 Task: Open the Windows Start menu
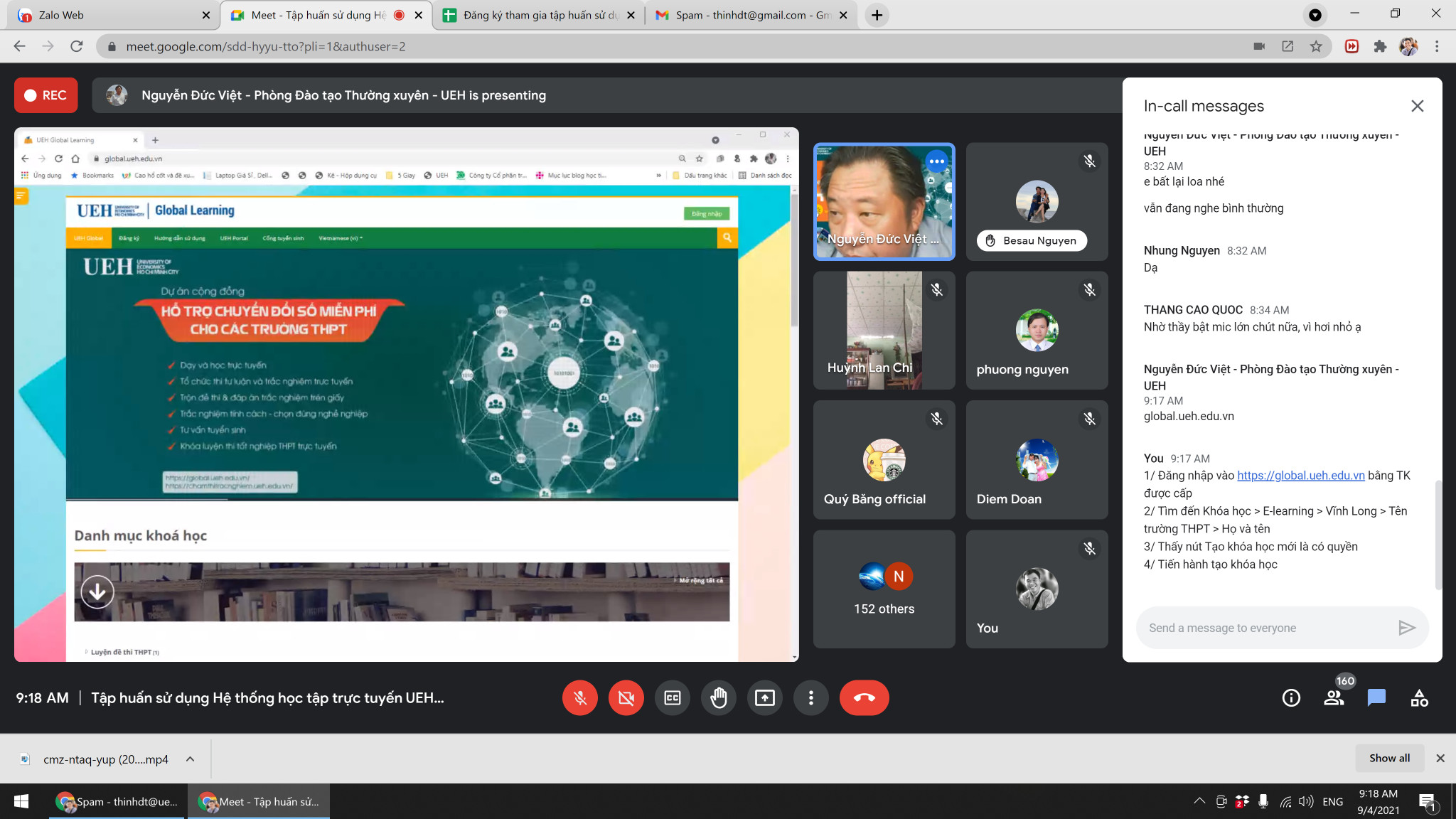point(21,801)
